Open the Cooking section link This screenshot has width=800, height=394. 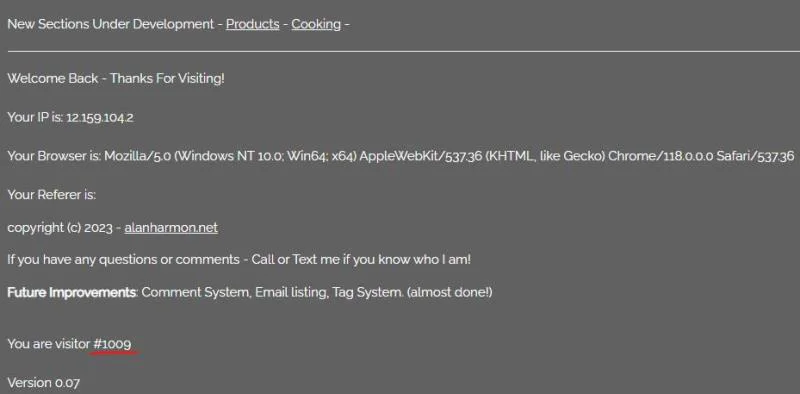[316, 24]
